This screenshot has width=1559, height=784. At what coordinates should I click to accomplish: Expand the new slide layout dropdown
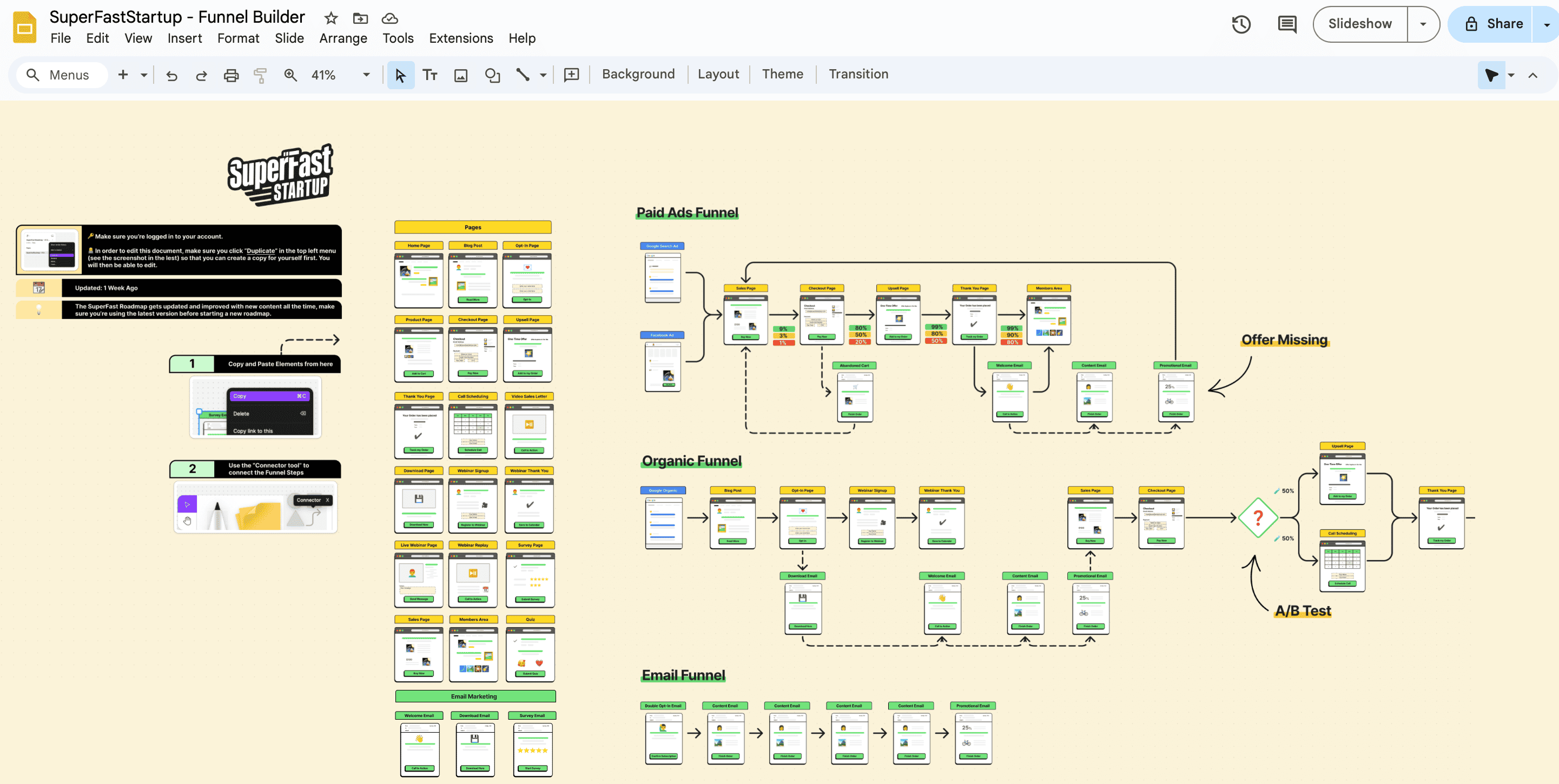tap(143, 75)
